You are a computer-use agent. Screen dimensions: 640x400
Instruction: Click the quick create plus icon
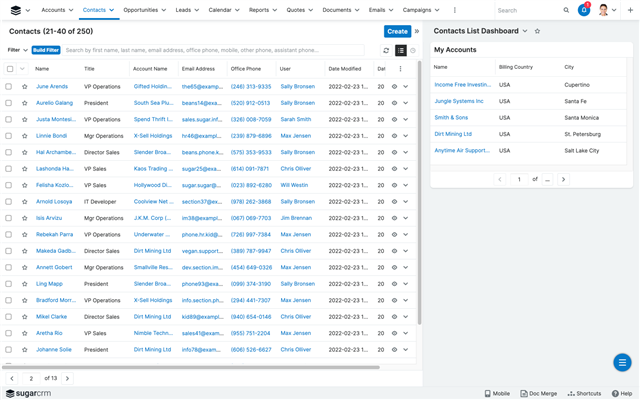[x=630, y=10]
